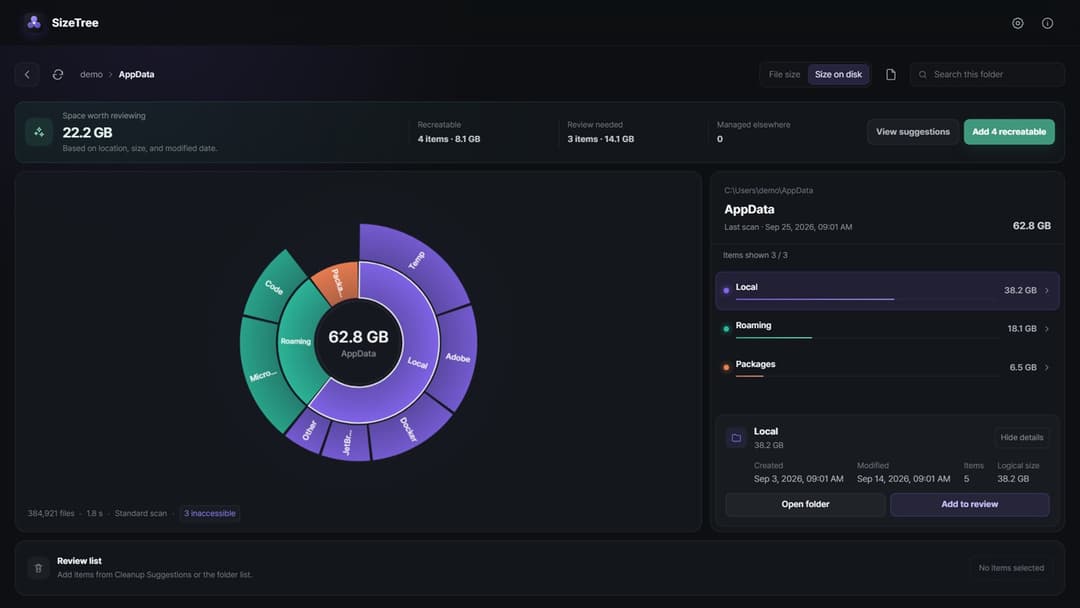Open settings via the gear icon

click(x=1017, y=23)
